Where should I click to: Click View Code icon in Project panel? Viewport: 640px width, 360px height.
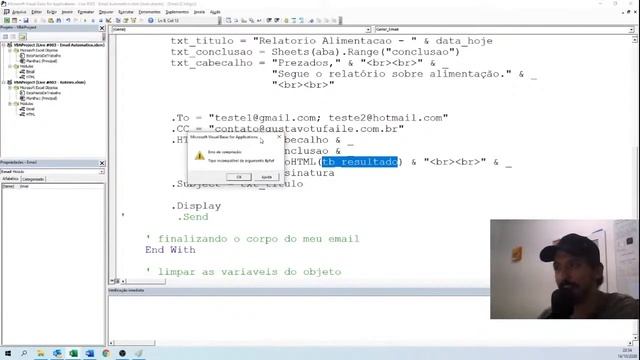(x=6, y=37)
